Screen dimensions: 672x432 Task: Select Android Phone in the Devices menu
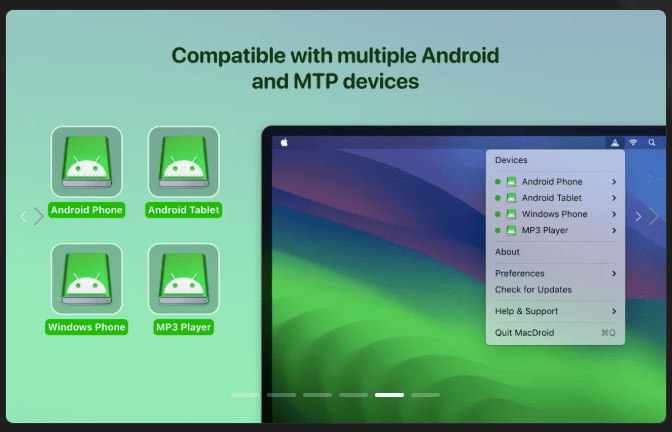555,182
